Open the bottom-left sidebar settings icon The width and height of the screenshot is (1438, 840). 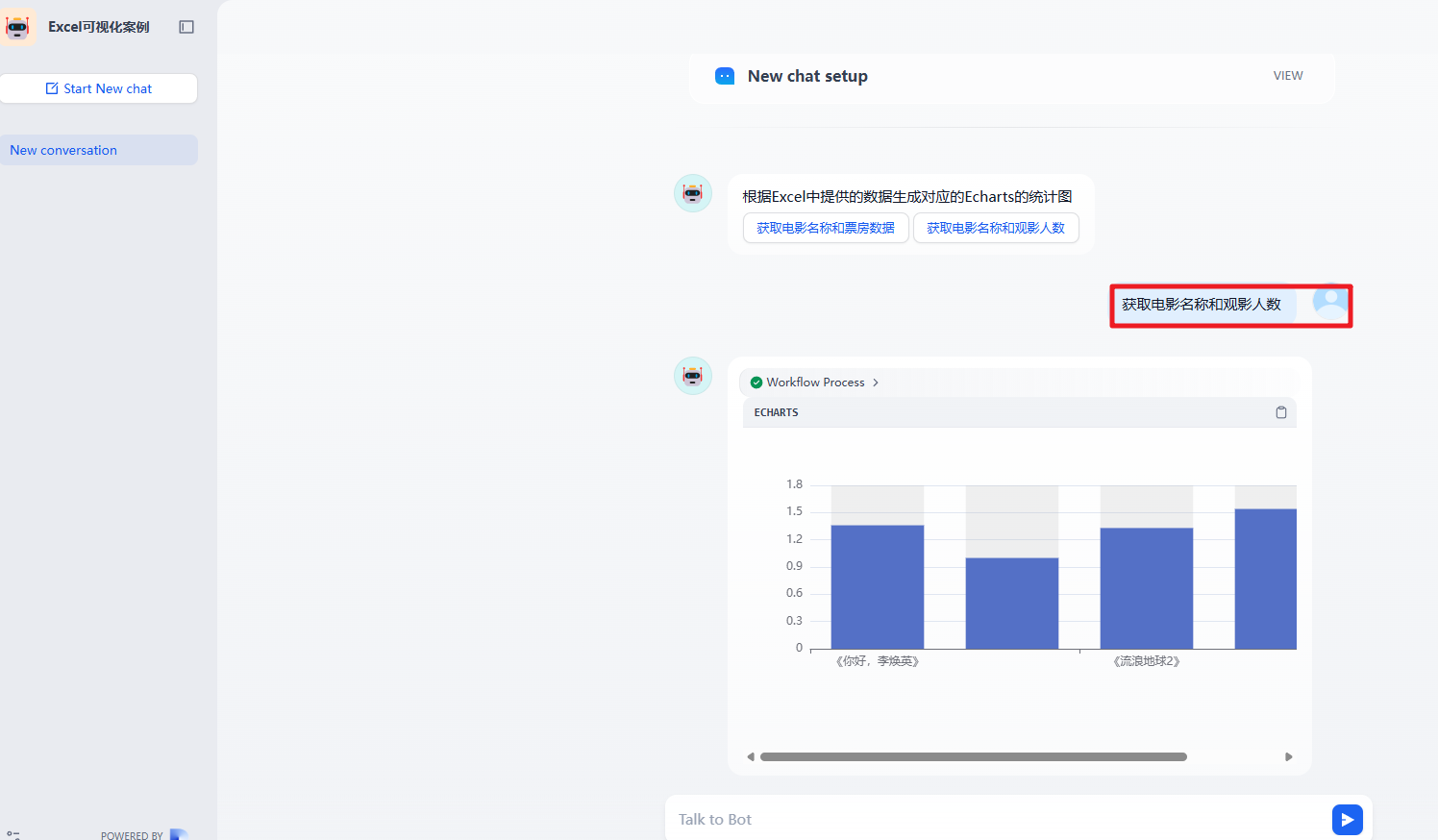(13, 834)
